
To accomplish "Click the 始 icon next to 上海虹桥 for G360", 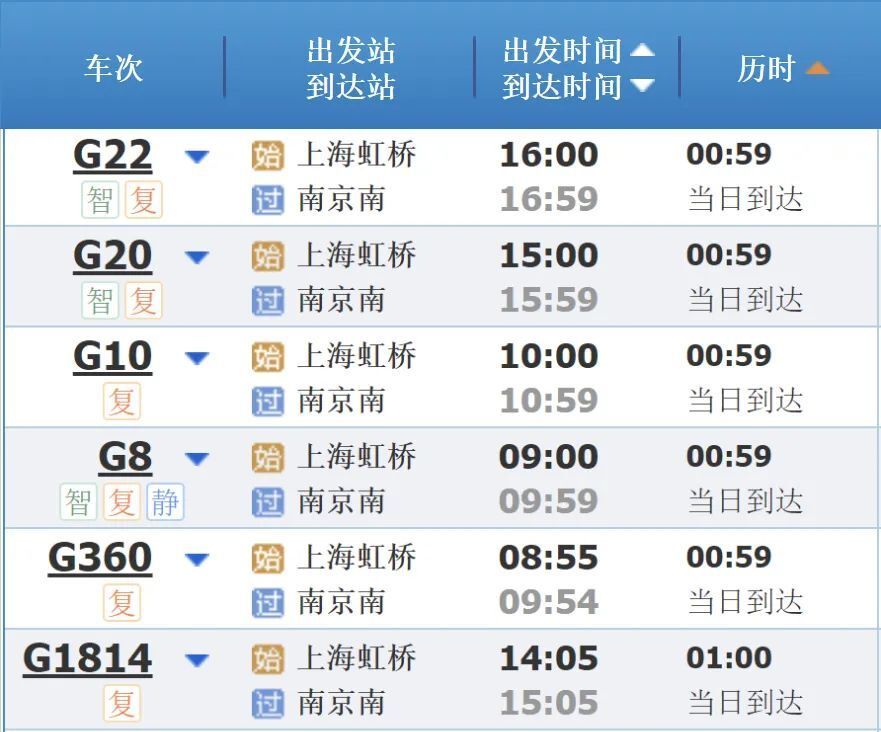I will (x=268, y=558).
